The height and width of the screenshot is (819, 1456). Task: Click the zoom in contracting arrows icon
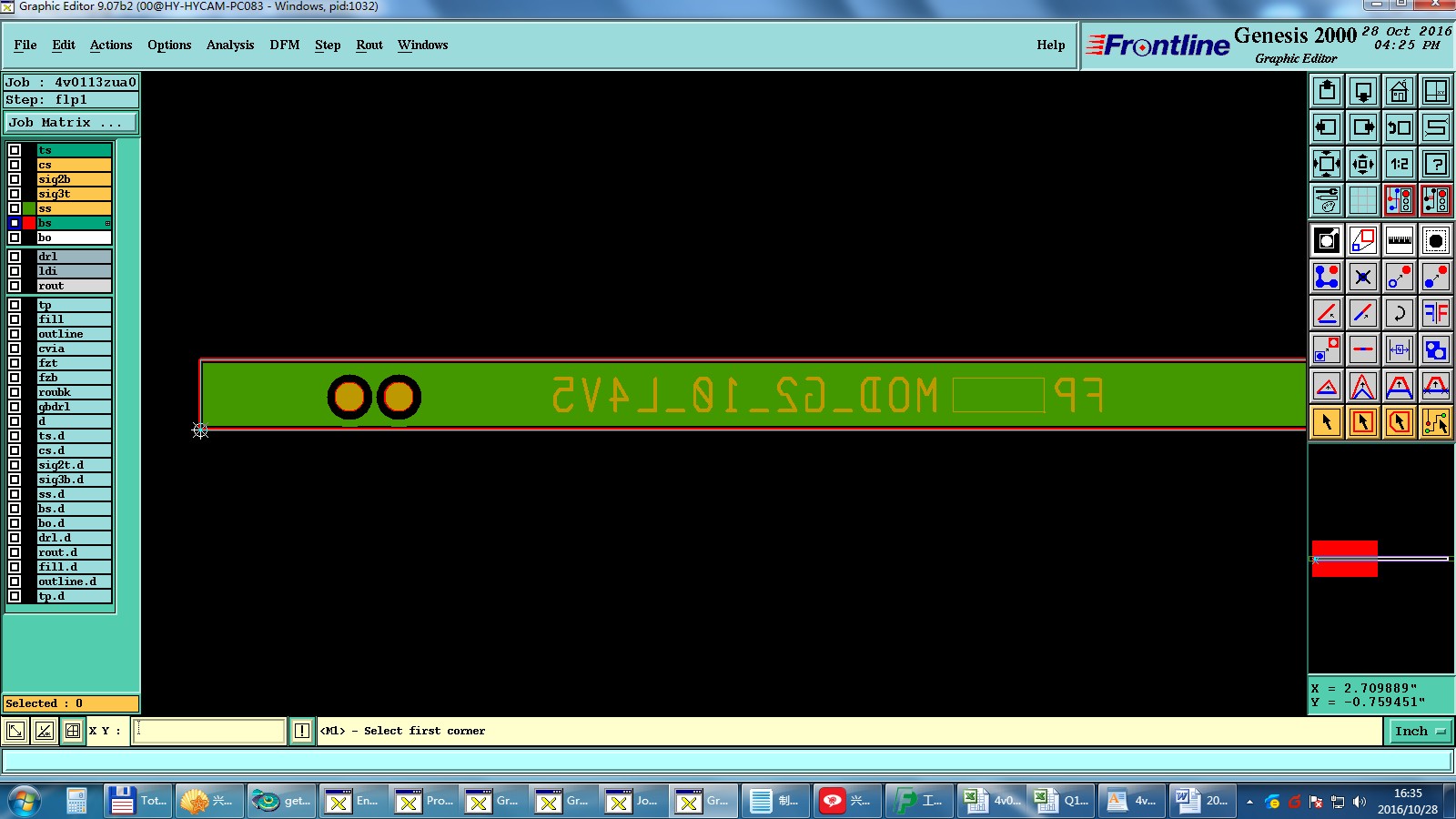(1363, 164)
